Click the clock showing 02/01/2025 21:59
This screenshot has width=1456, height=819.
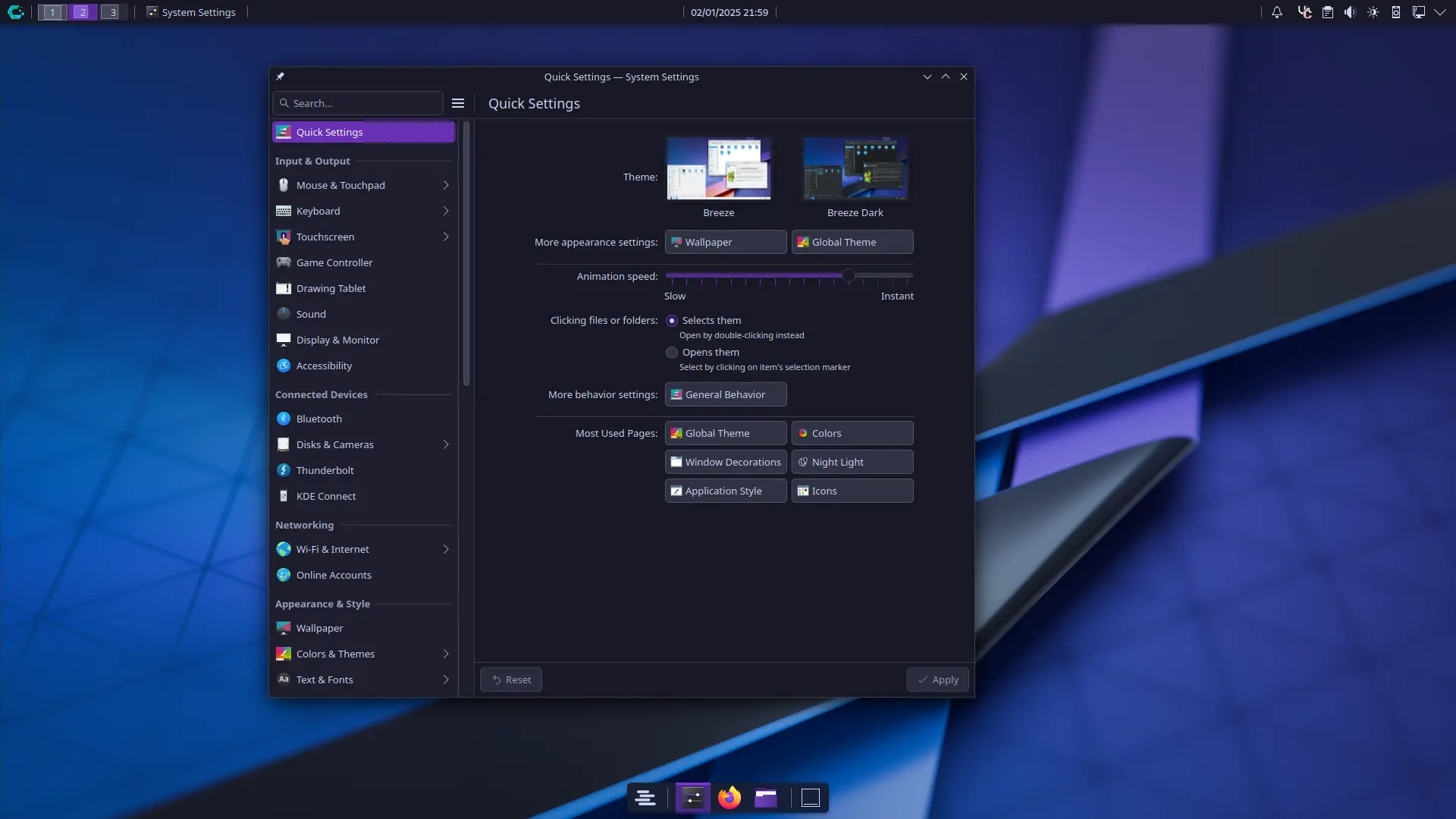click(730, 12)
